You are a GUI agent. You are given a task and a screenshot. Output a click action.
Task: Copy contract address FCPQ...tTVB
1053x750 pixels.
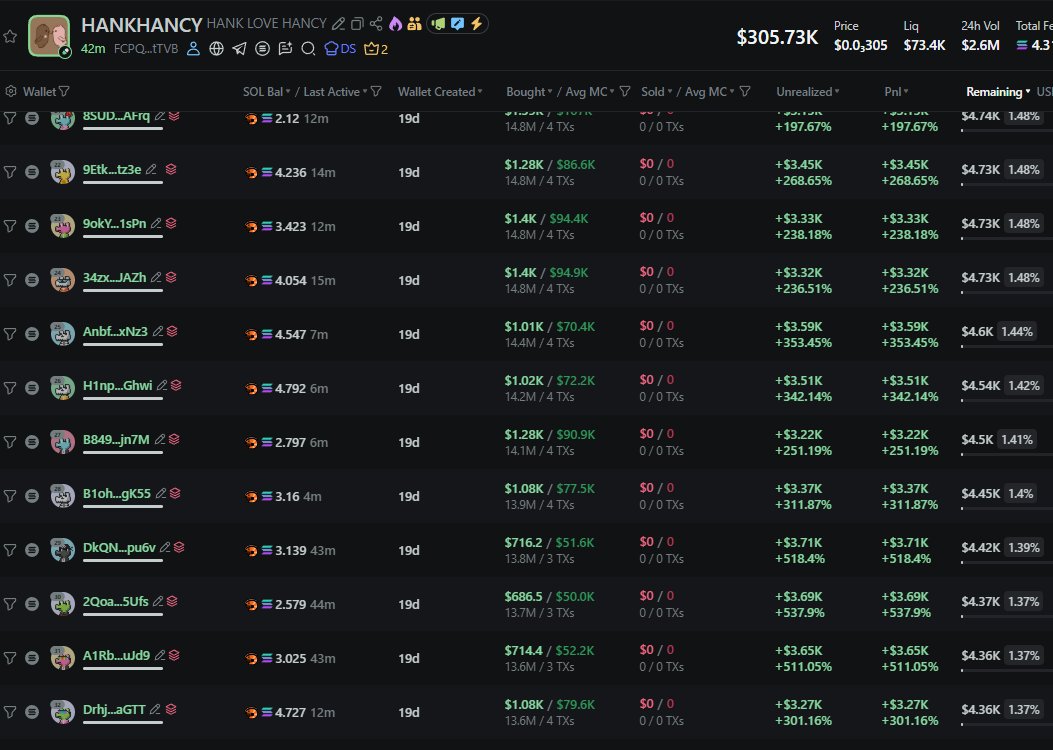click(x=145, y=48)
